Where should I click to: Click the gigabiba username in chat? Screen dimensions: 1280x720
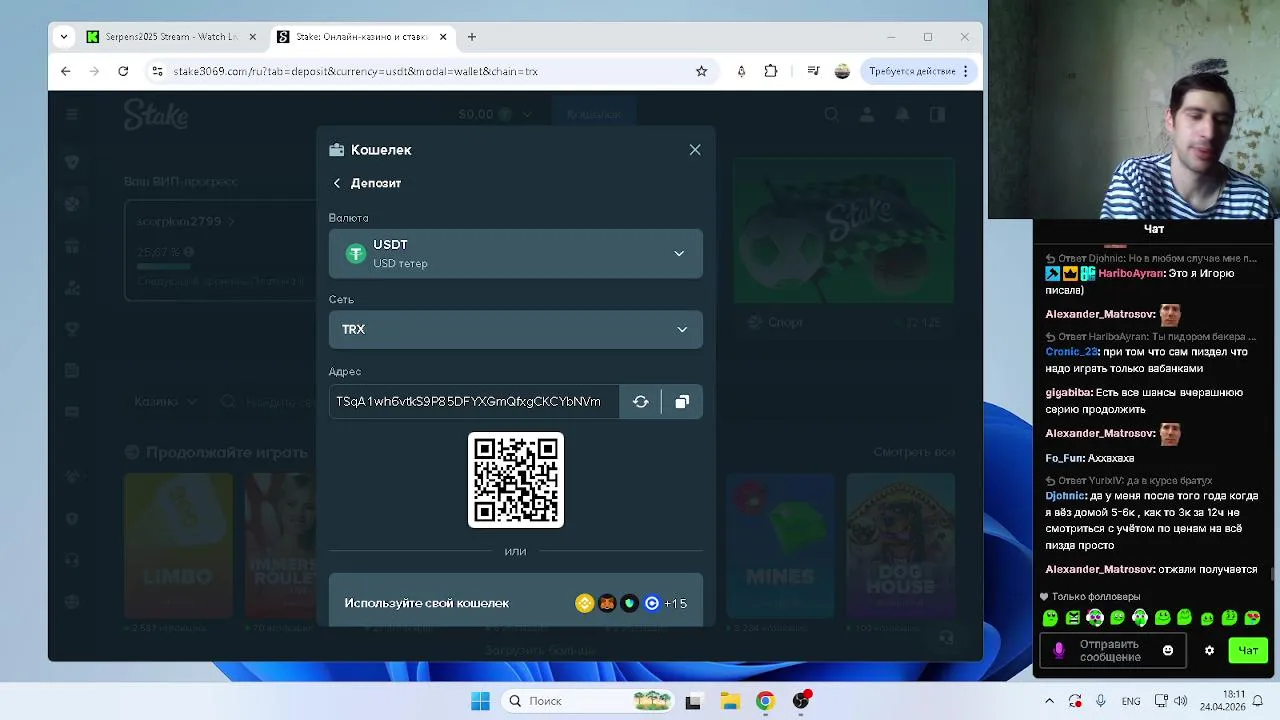(x=1068, y=393)
